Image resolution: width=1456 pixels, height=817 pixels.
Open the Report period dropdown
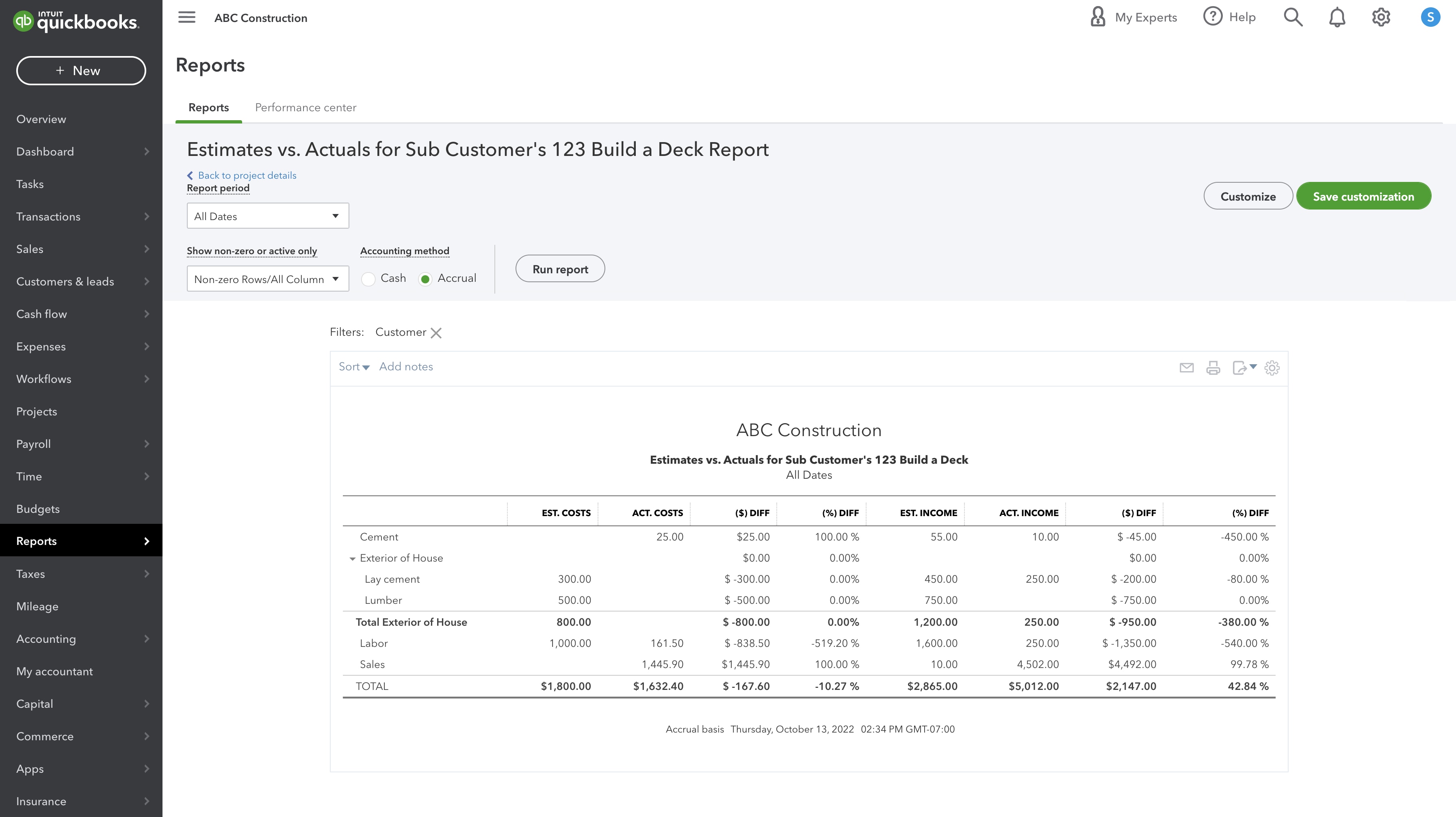tap(267, 216)
